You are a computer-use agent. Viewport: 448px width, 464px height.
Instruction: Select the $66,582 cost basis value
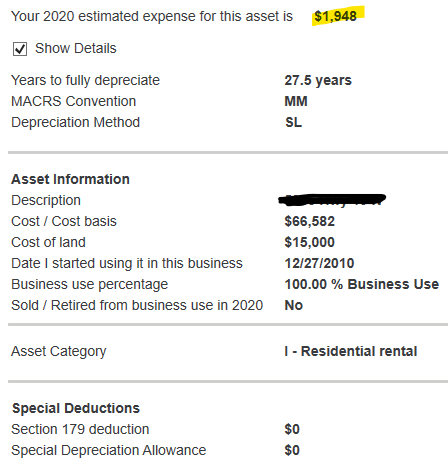(x=309, y=221)
